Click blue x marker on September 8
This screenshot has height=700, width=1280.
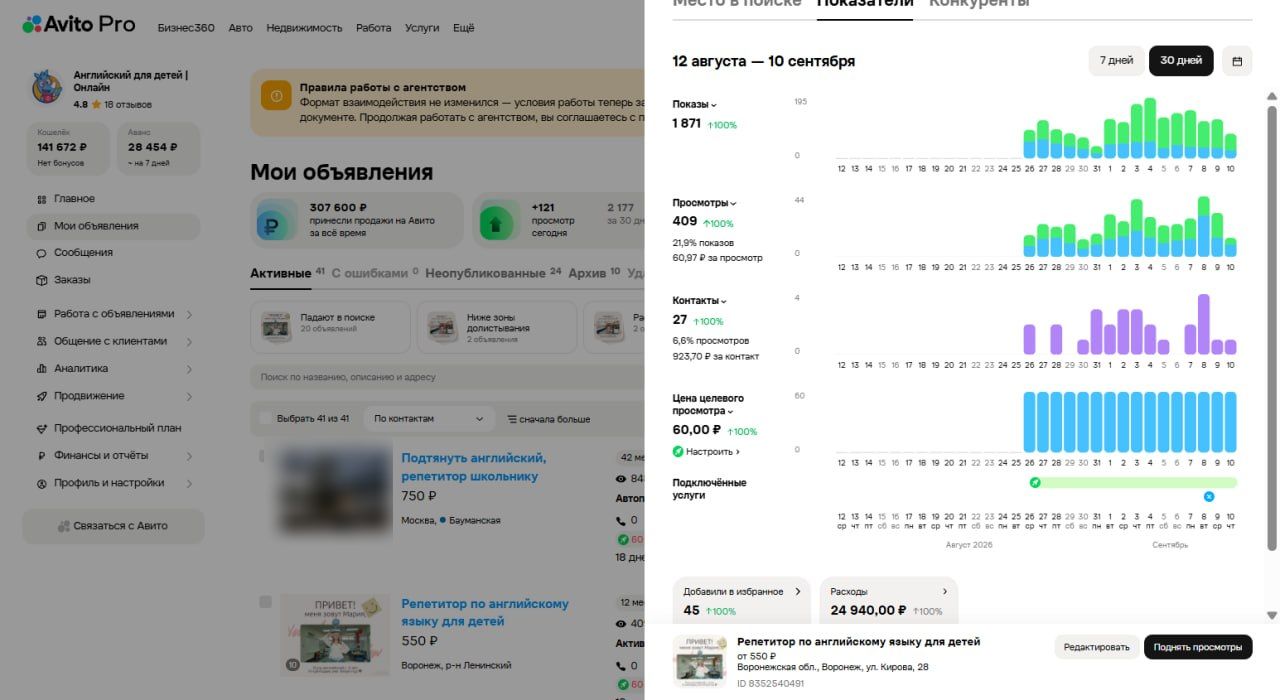pos(1208,496)
